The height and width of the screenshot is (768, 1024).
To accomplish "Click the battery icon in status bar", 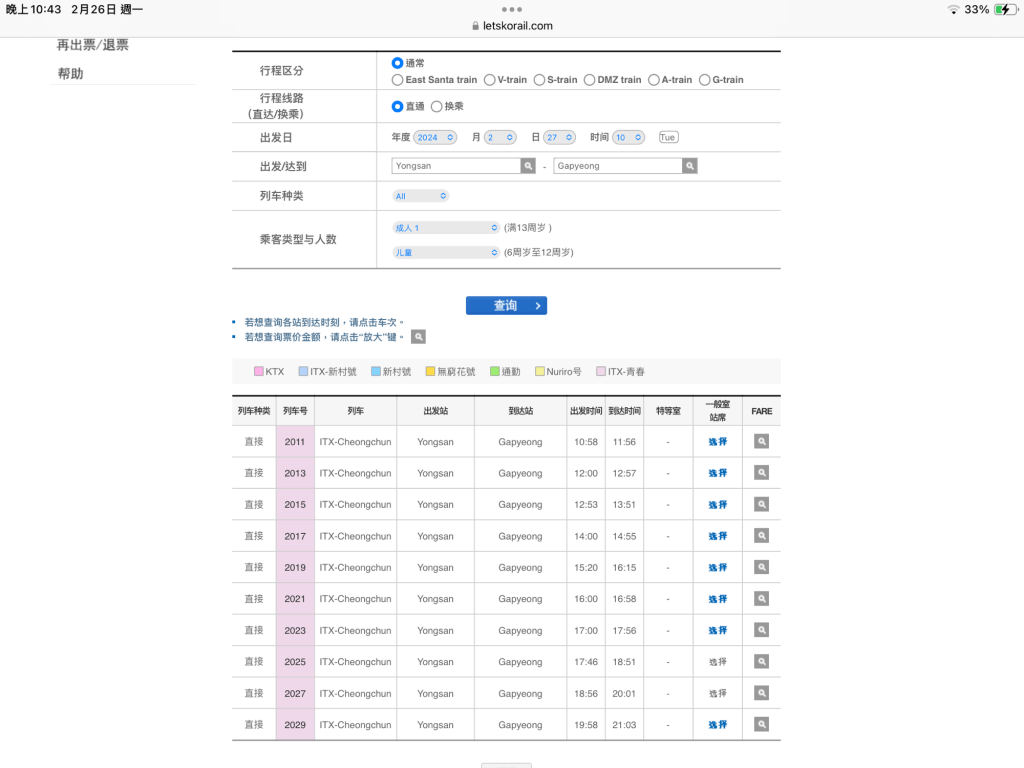I will (x=1003, y=9).
